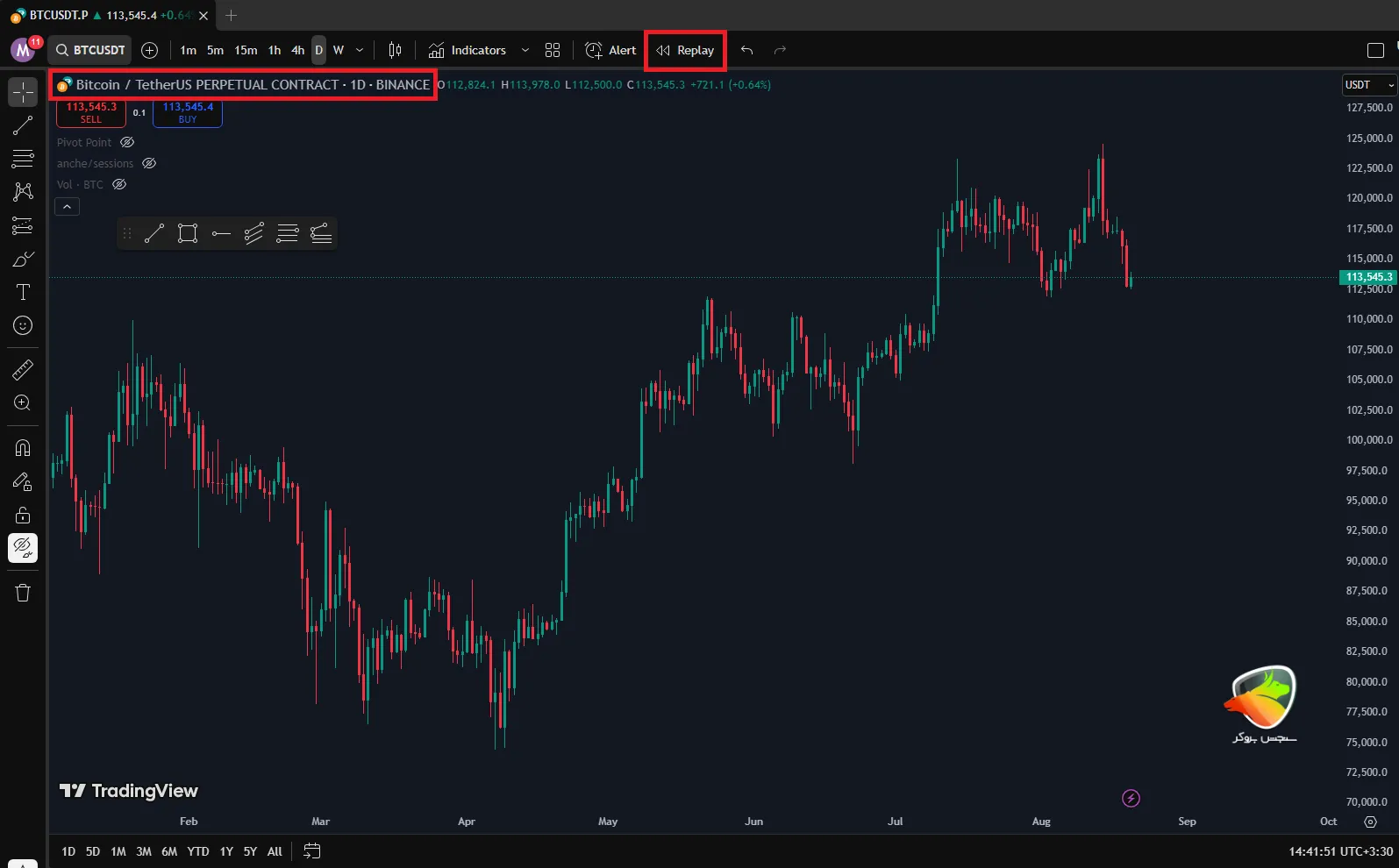
Task: Select the trend line drawing tool
Action: [x=23, y=125]
